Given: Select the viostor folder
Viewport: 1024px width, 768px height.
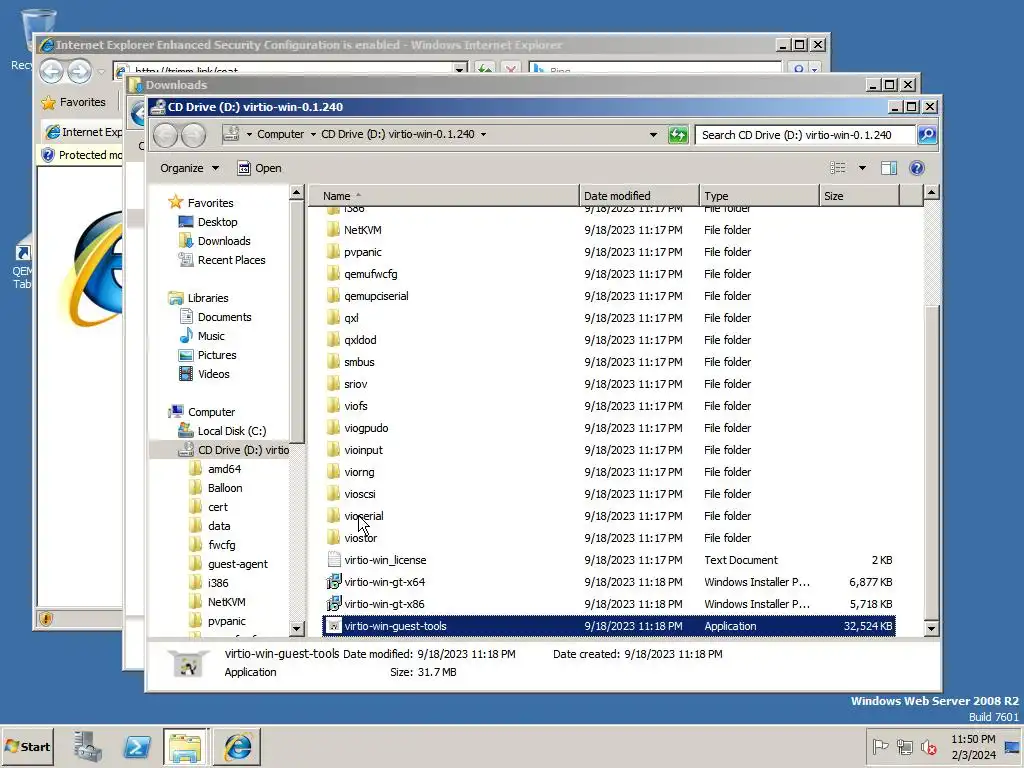Looking at the screenshot, I should (360, 538).
